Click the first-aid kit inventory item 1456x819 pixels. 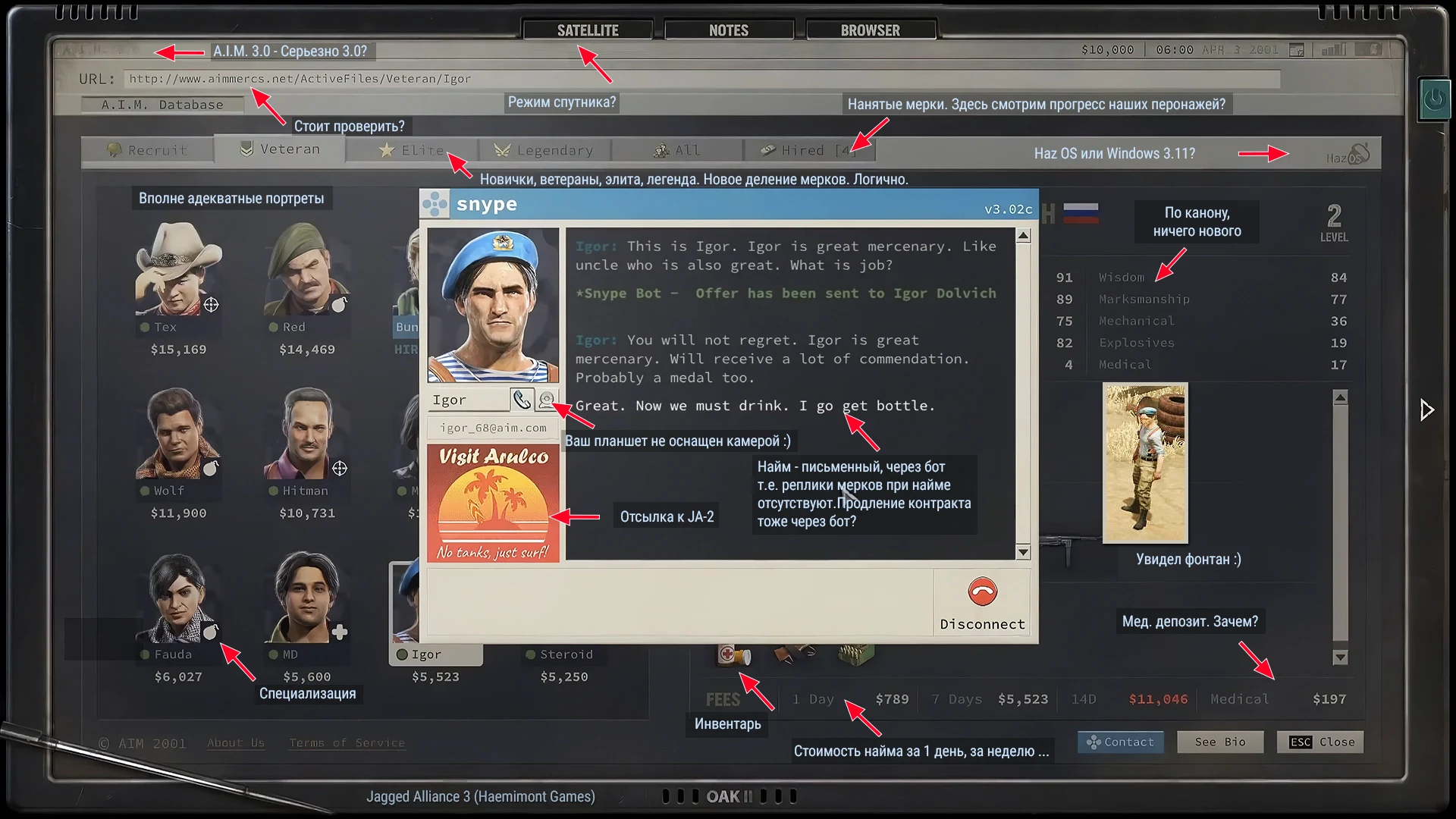(x=733, y=654)
